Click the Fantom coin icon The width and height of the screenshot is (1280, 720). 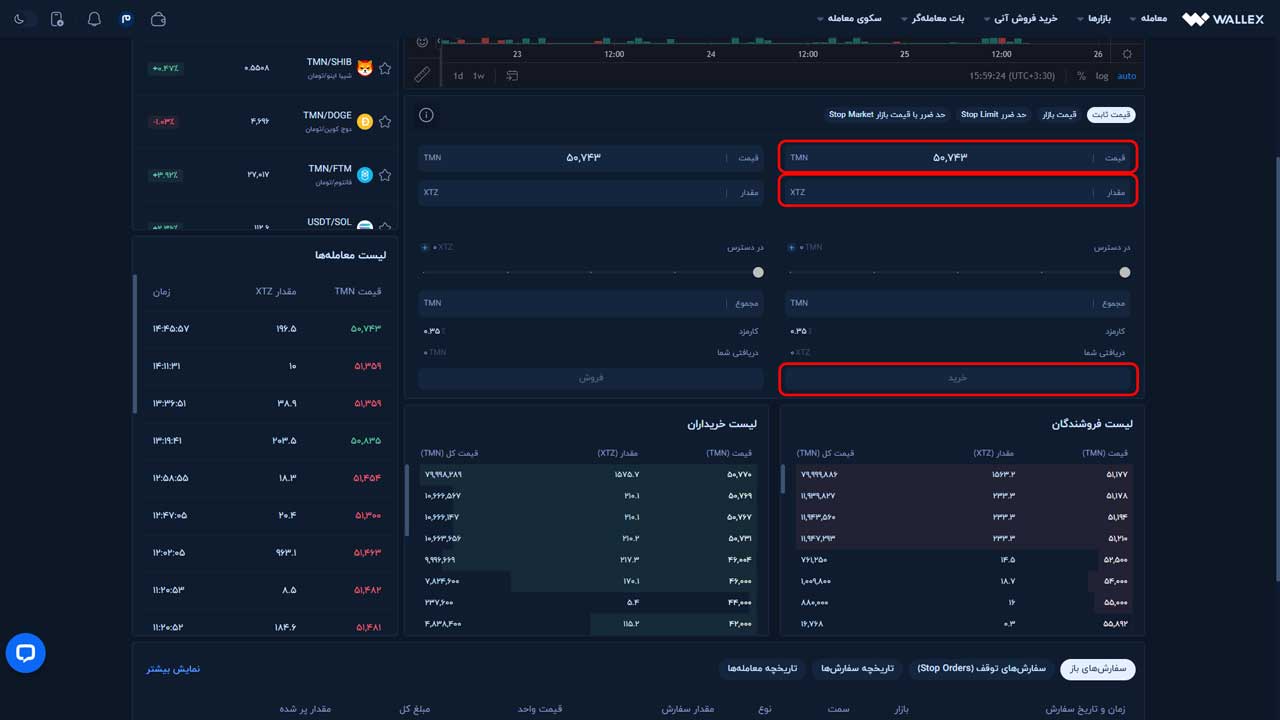(x=365, y=175)
